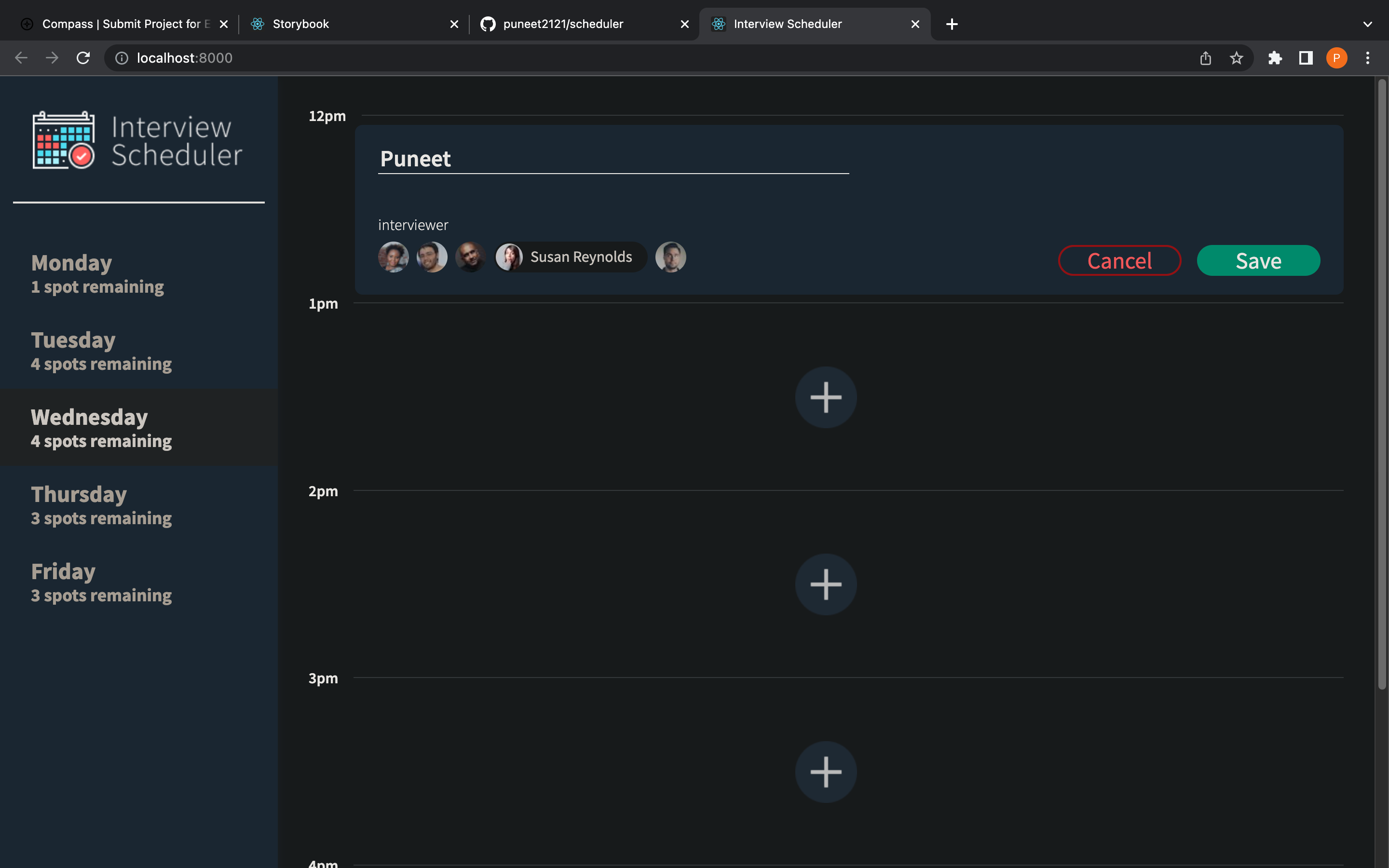The height and width of the screenshot is (868, 1389).
Task: Click the page vertical scrollbar
Action: pos(1382,383)
